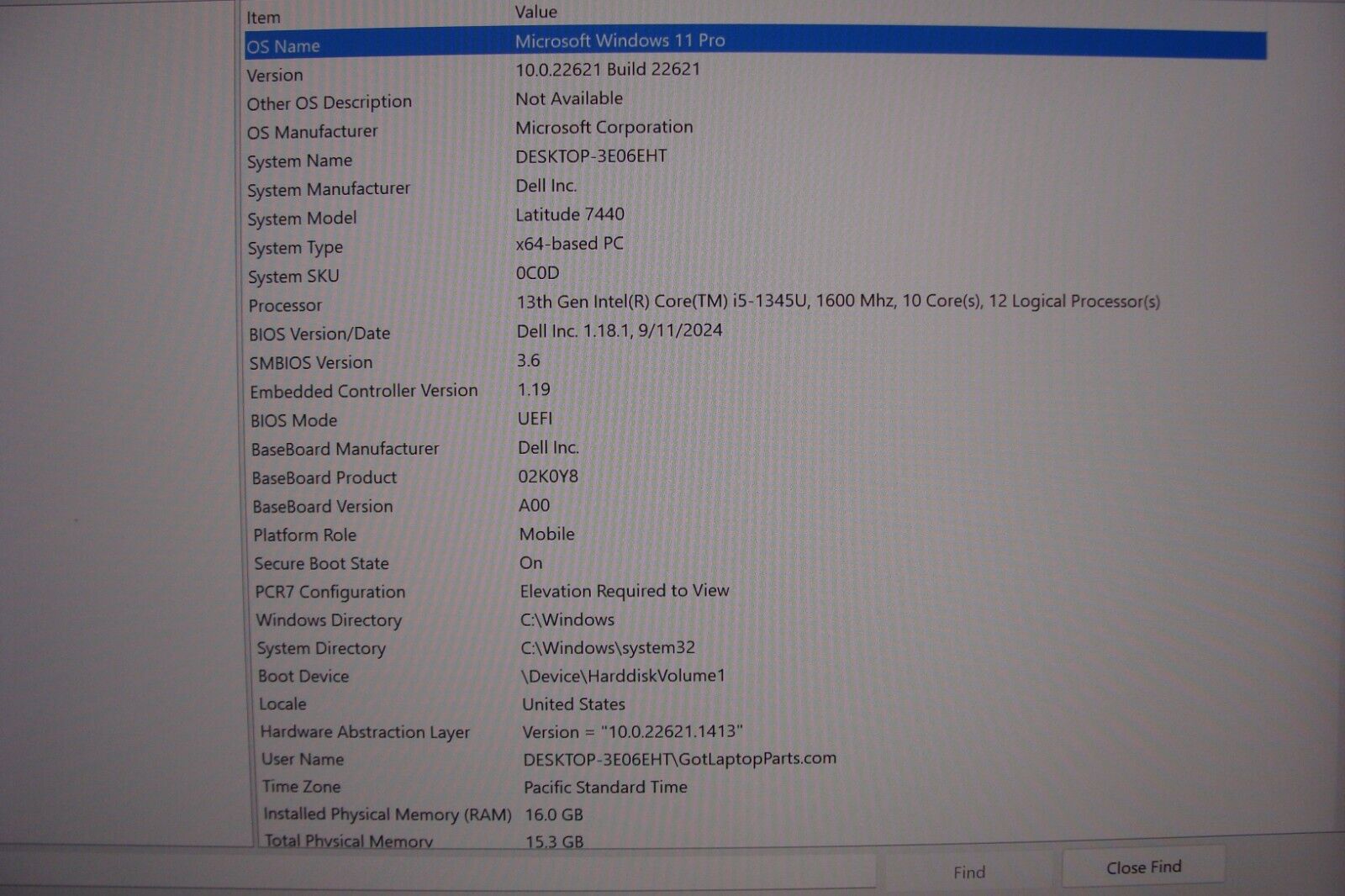Screen dimensions: 1345x896
Task: Select the Windows Directory row
Action: (329, 620)
